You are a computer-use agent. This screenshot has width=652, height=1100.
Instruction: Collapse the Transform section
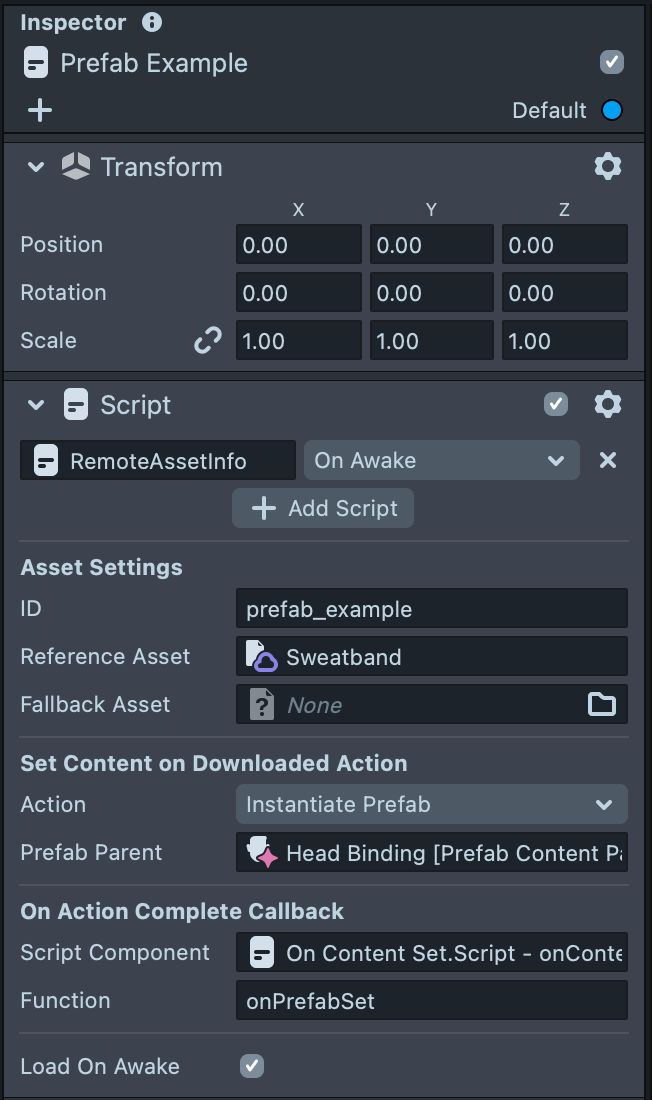tap(37, 167)
